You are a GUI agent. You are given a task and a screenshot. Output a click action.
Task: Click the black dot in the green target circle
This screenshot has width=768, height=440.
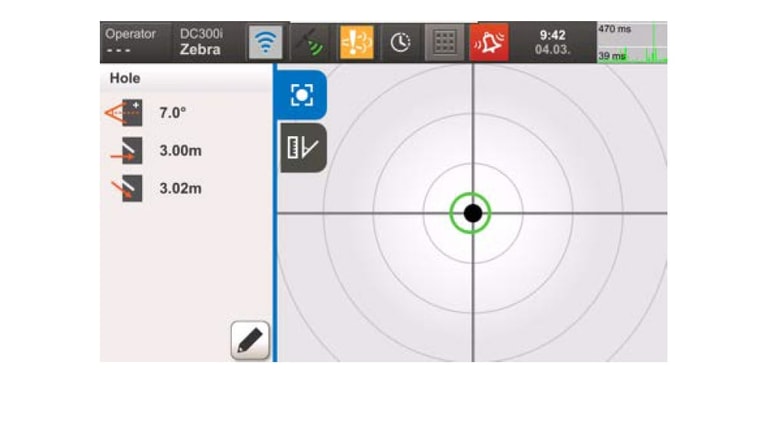[472, 213]
